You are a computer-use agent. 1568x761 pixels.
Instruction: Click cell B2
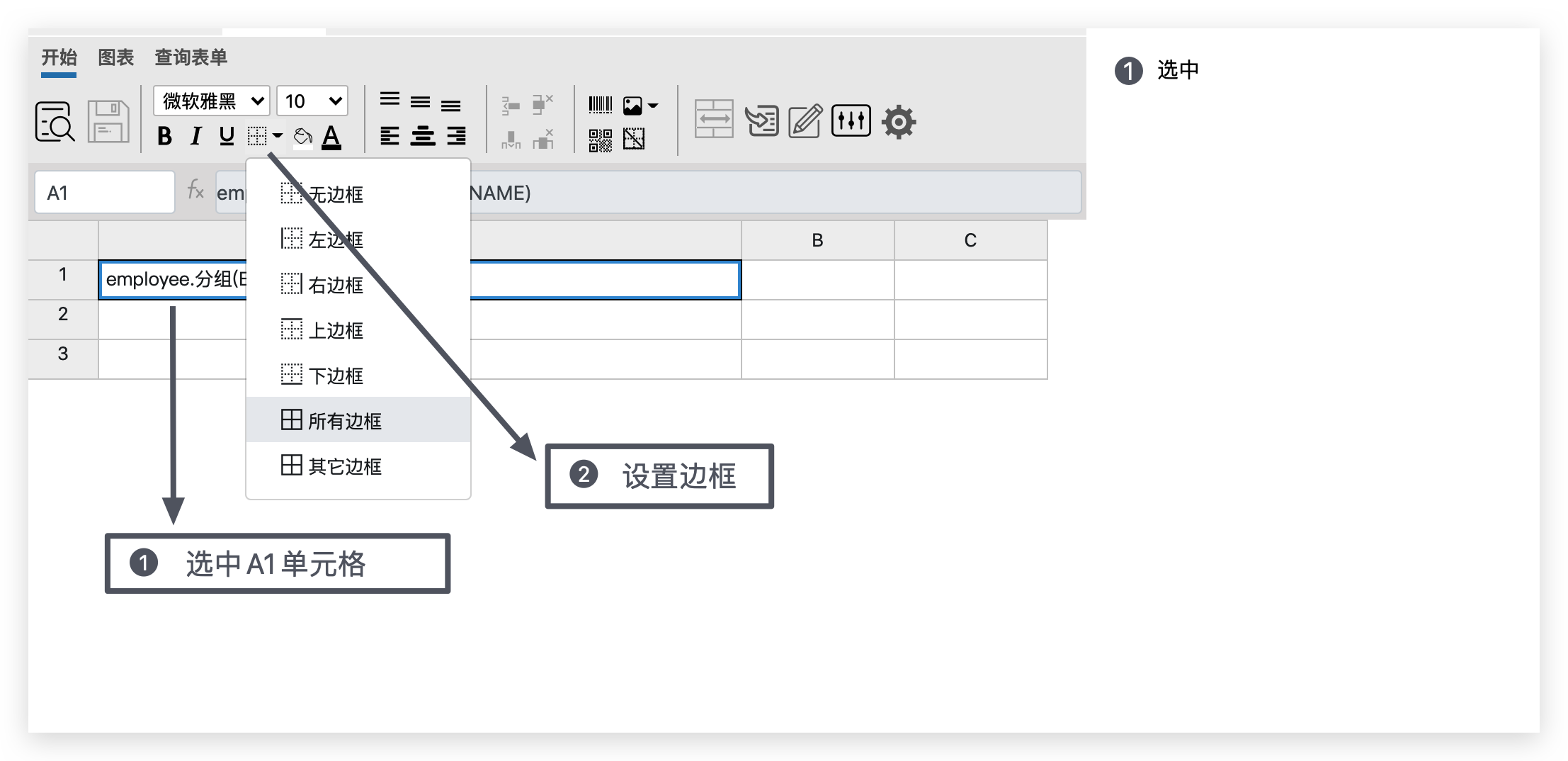click(818, 320)
